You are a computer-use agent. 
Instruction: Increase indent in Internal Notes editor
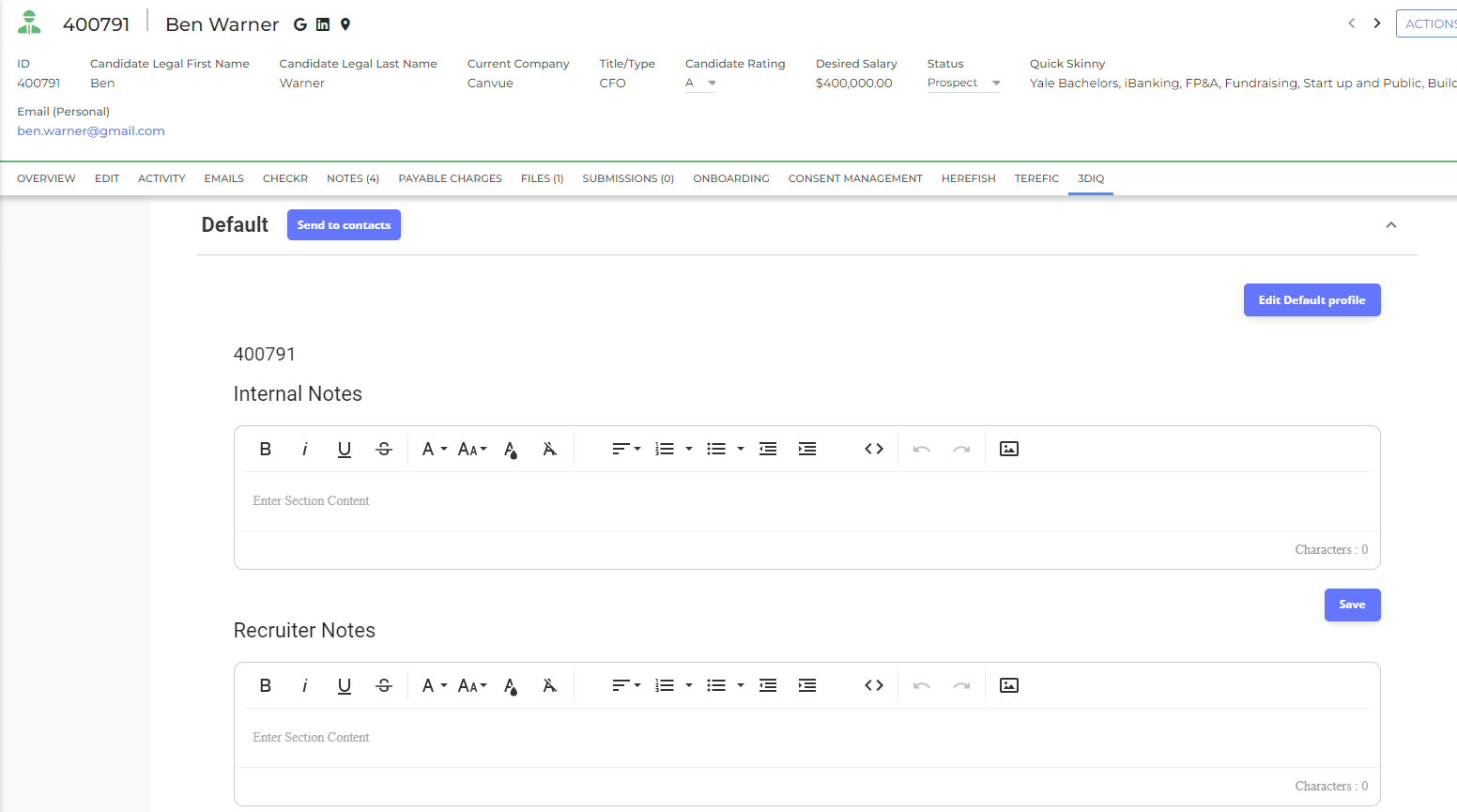[807, 449]
